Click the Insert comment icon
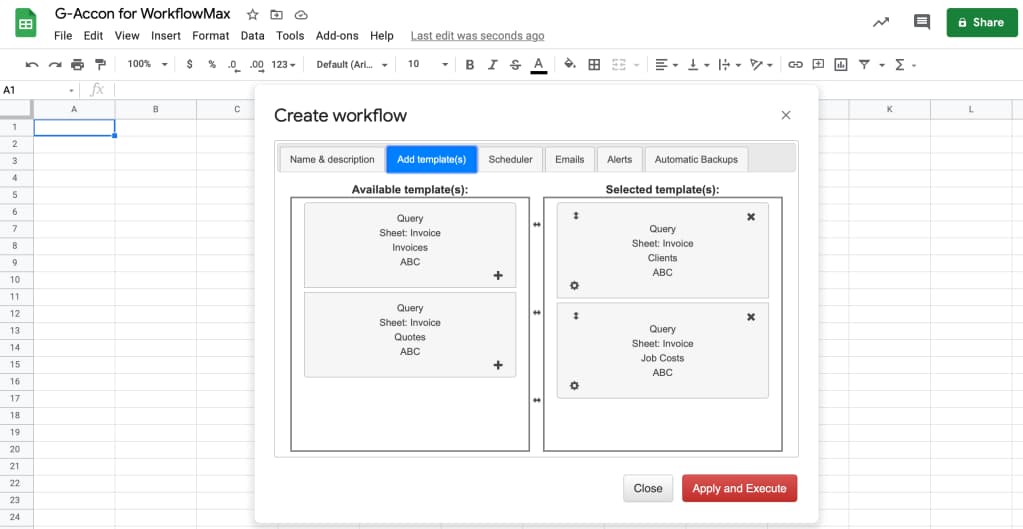The height and width of the screenshot is (529, 1023). [x=818, y=65]
